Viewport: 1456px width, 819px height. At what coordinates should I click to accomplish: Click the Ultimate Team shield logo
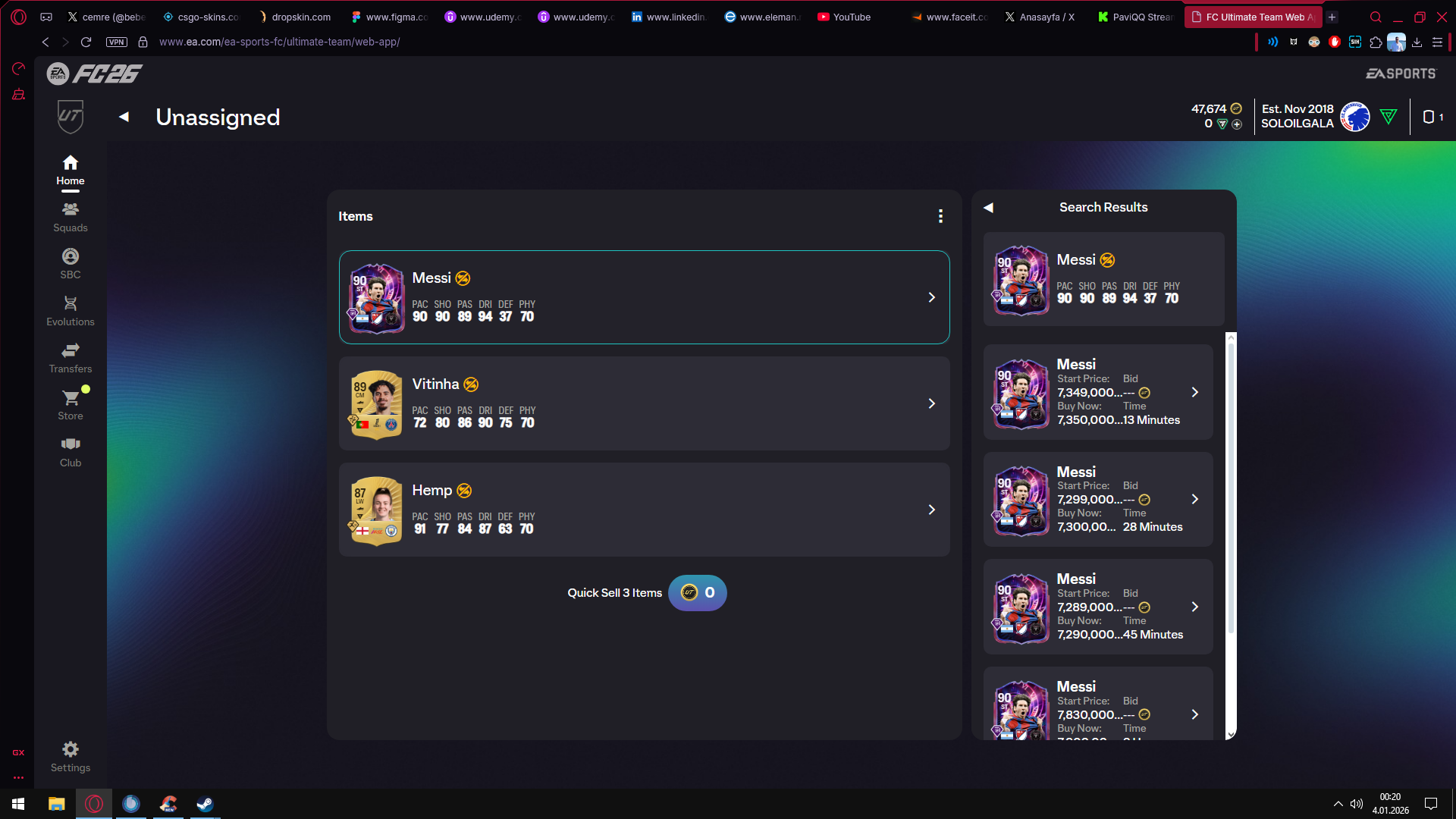tap(70, 117)
